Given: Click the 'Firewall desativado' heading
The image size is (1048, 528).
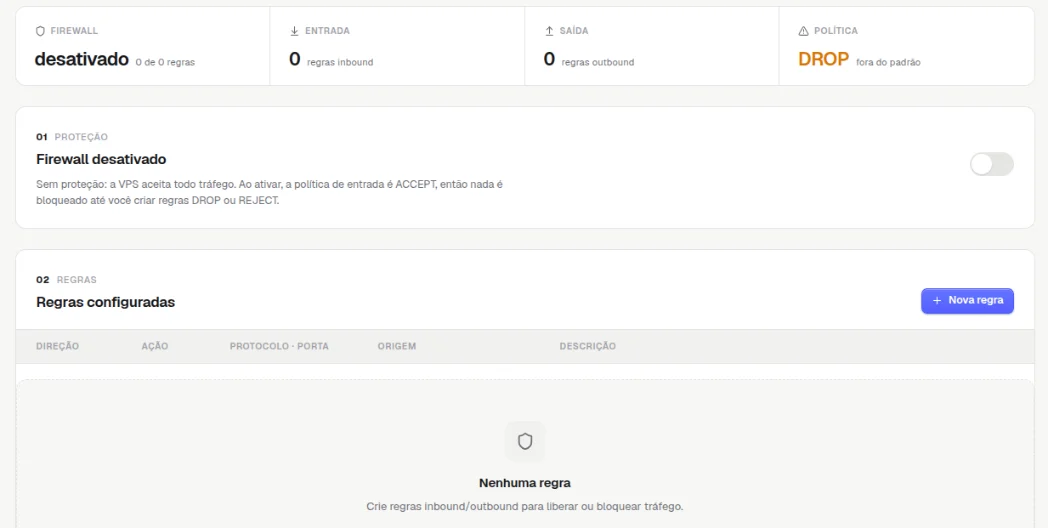Looking at the screenshot, I should [x=101, y=159].
